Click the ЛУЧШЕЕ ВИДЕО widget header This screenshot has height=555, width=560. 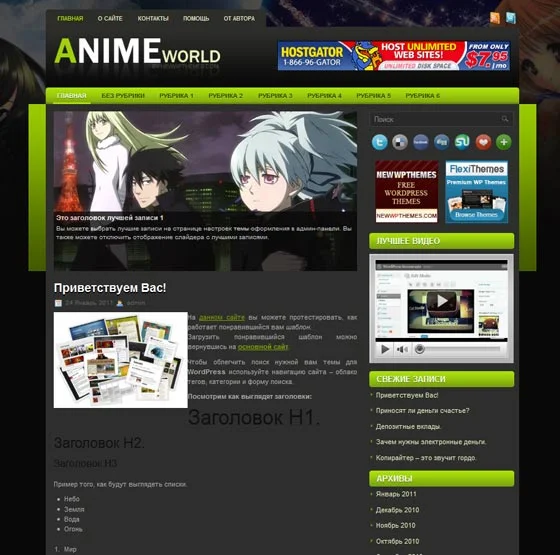pos(442,241)
